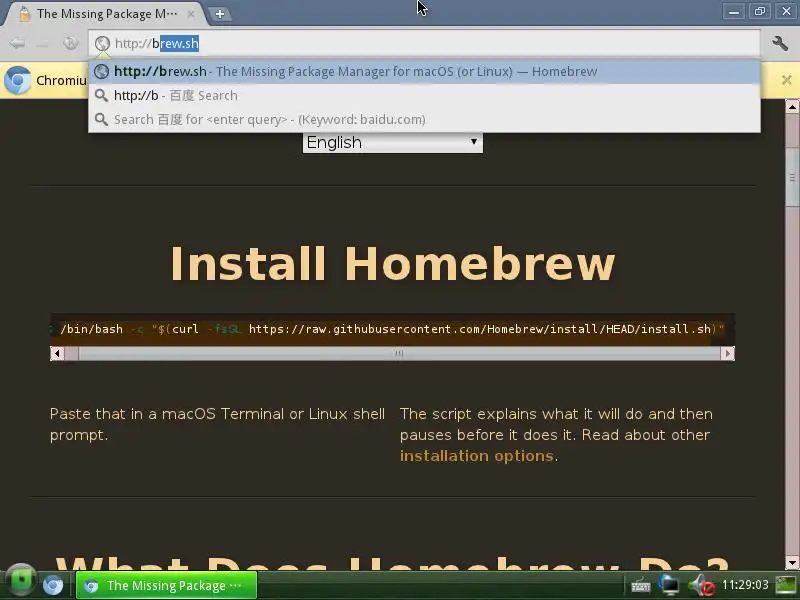Viewport: 800px width, 600px height.
Task: Restore down the Chromium window
Action: (x=759, y=12)
